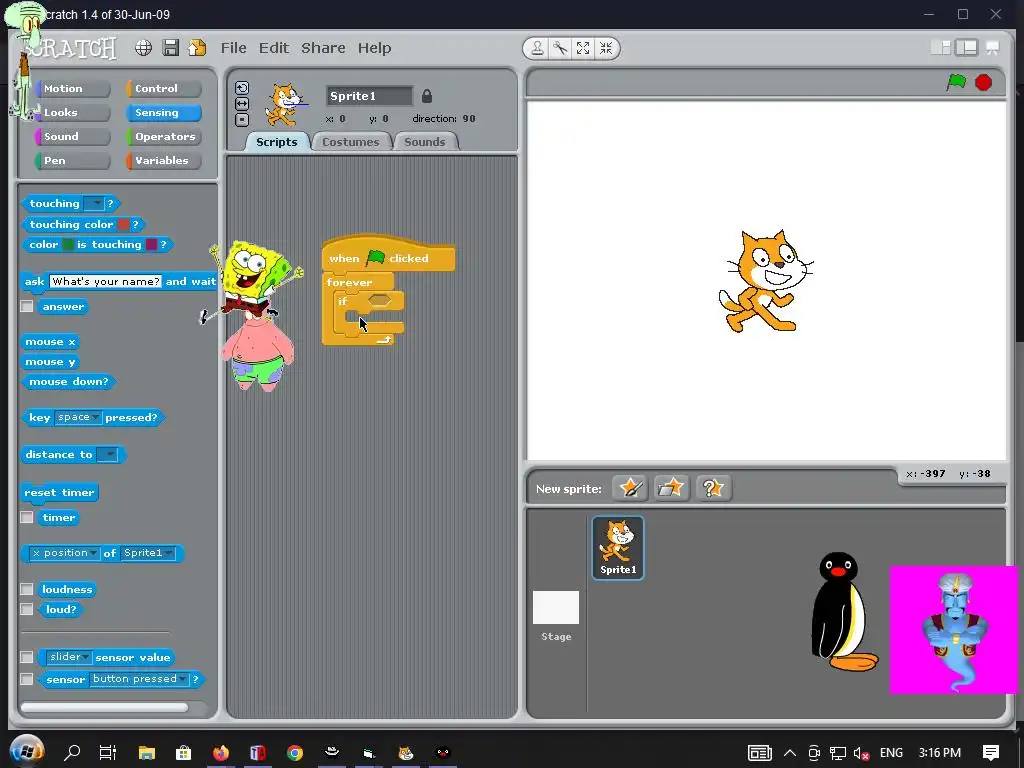The image size is (1024, 768).
Task: Show Operators blocks category
Action: click(x=163, y=136)
